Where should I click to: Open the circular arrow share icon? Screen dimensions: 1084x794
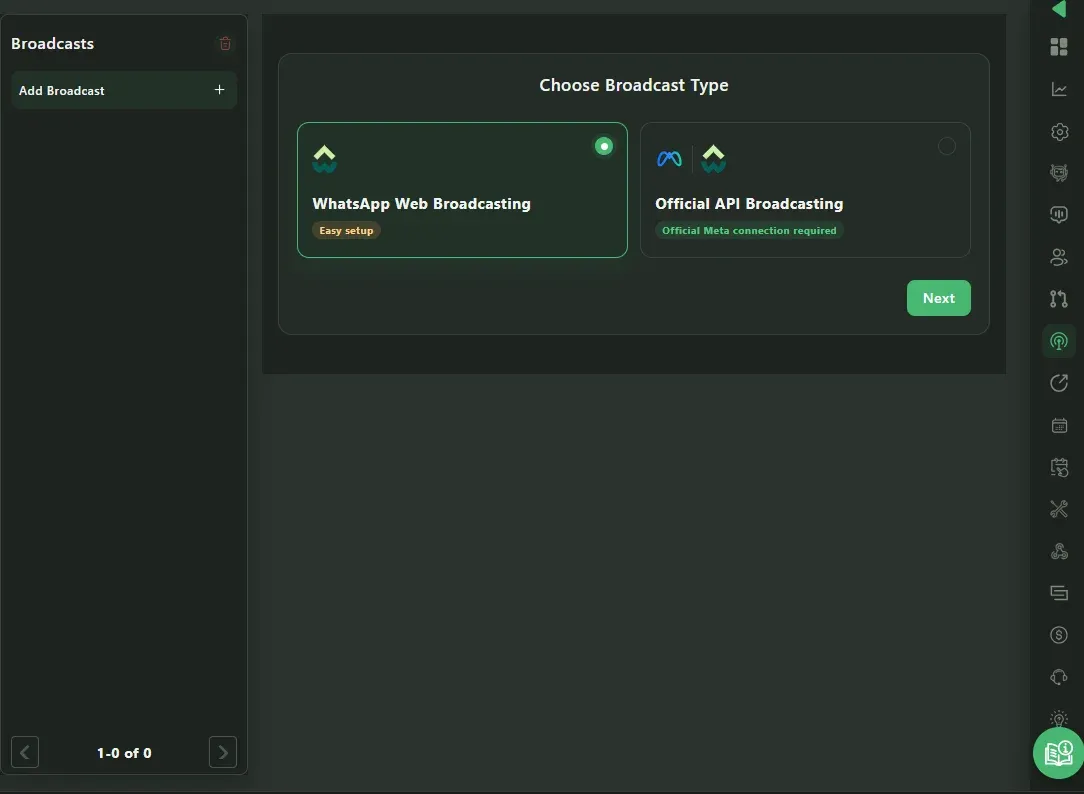(x=1058, y=383)
